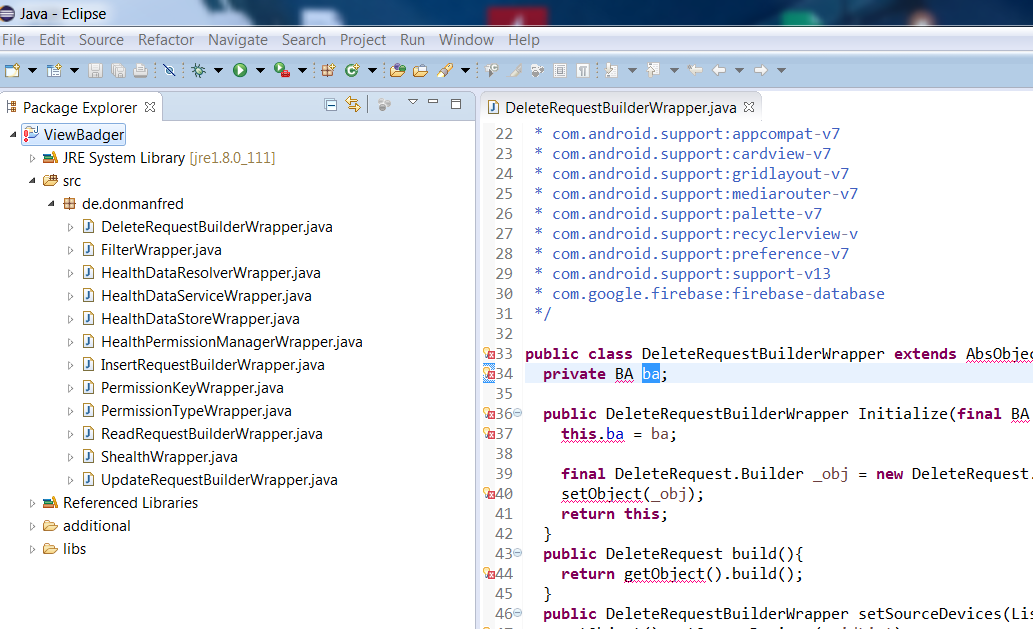Click the Last Edit Location icon

(x=694, y=70)
